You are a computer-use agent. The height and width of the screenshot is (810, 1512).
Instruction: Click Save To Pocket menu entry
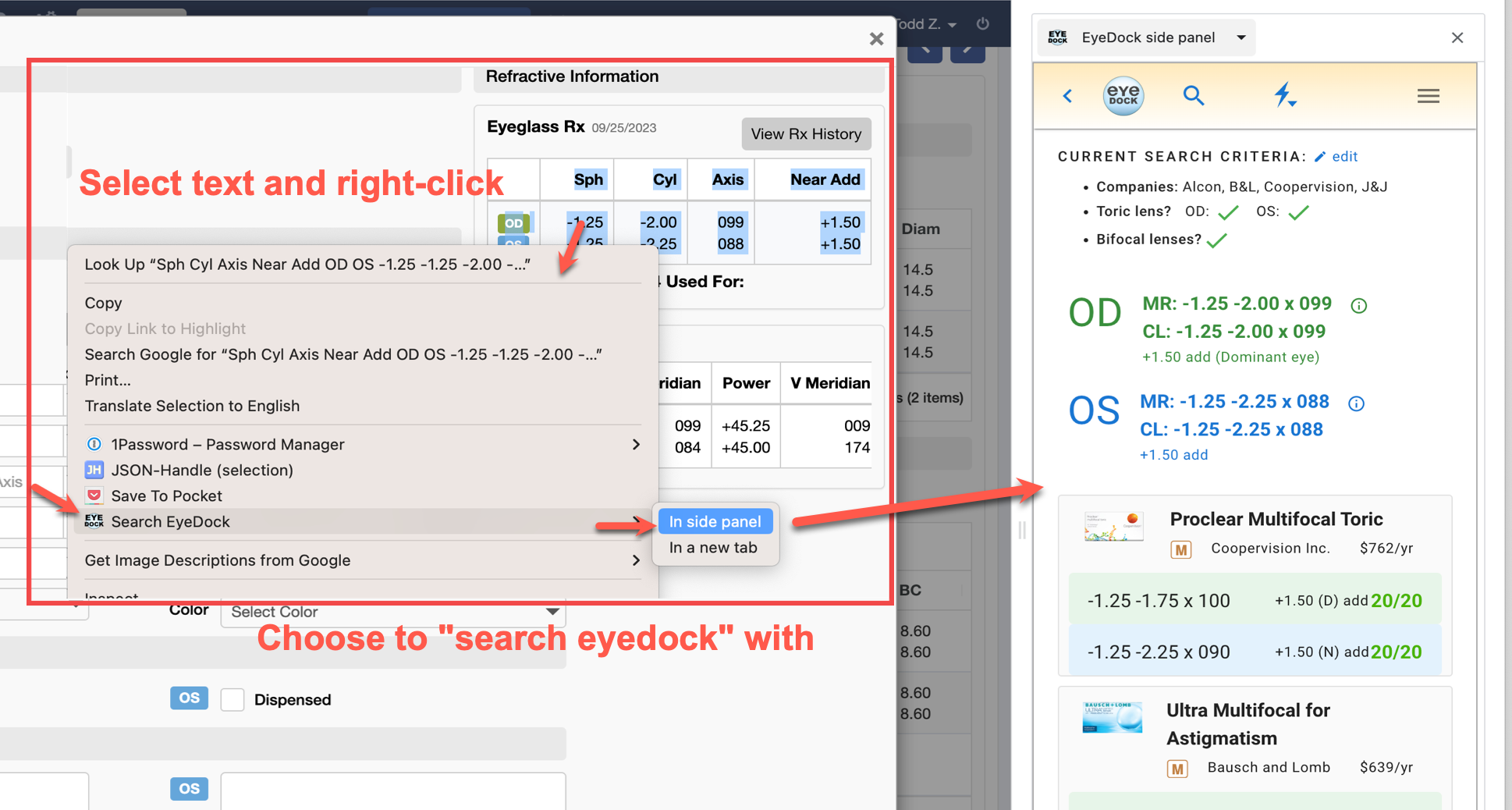click(166, 496)
